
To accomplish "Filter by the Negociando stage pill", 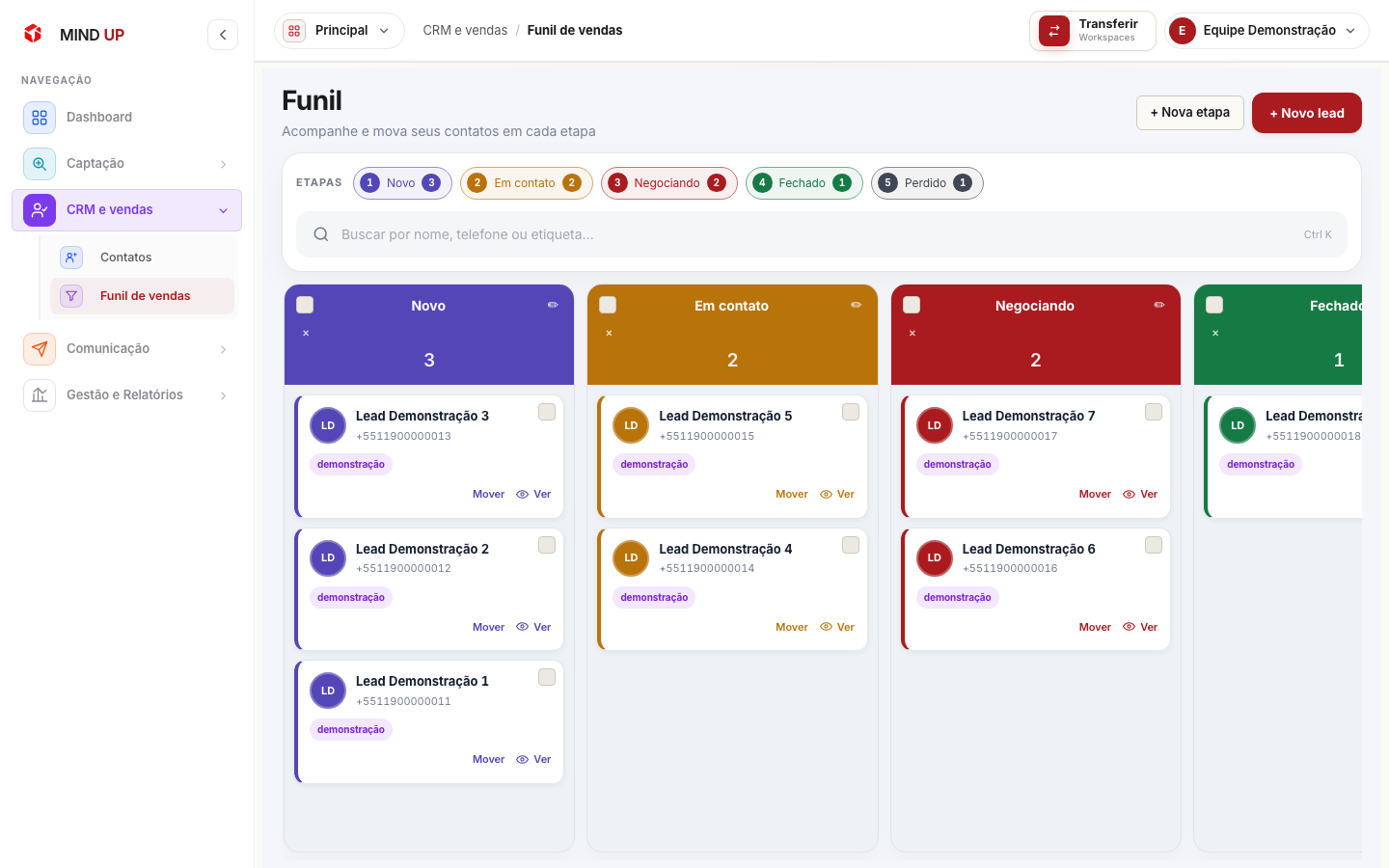I will coord(669,183).
